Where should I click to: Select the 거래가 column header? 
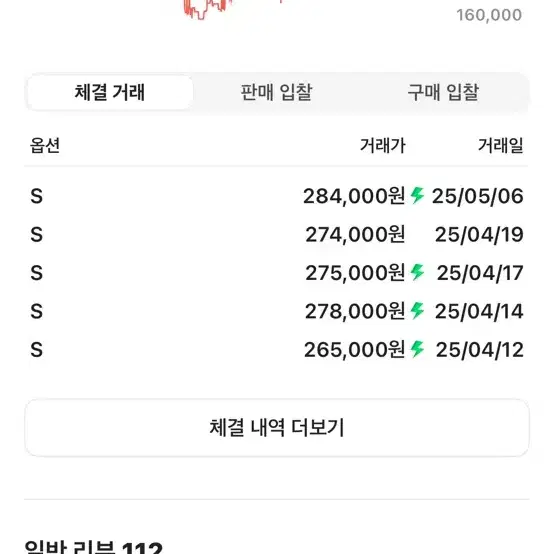coord(383,145)
